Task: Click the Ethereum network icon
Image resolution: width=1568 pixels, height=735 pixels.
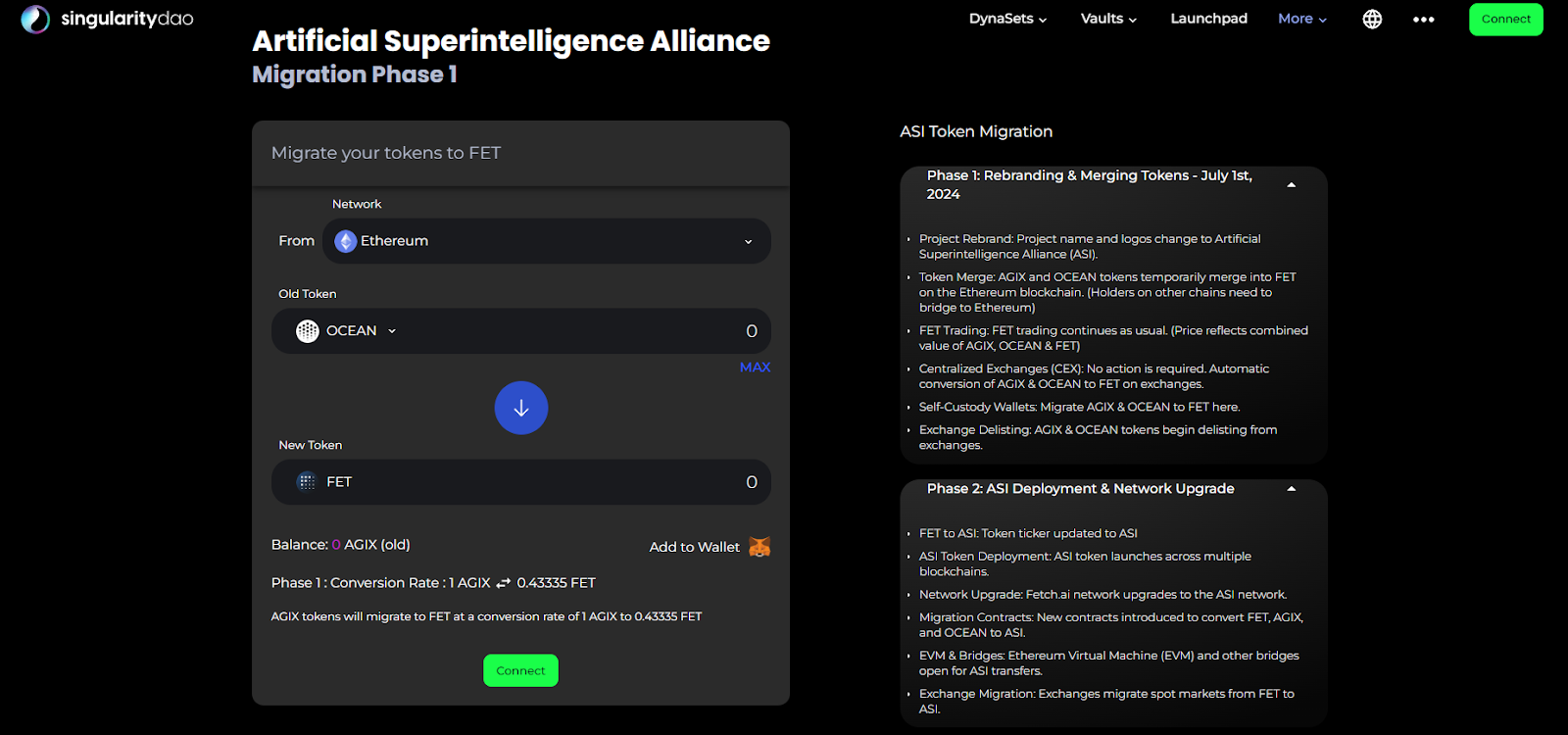Action: (x=345, y=241)
